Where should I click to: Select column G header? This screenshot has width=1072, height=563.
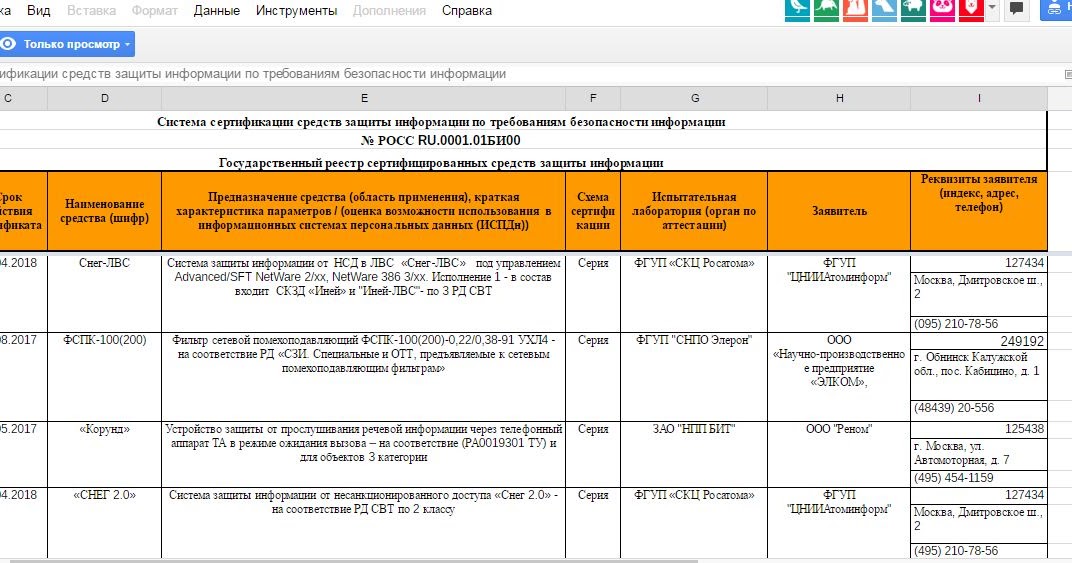click(x=695, y=99)
